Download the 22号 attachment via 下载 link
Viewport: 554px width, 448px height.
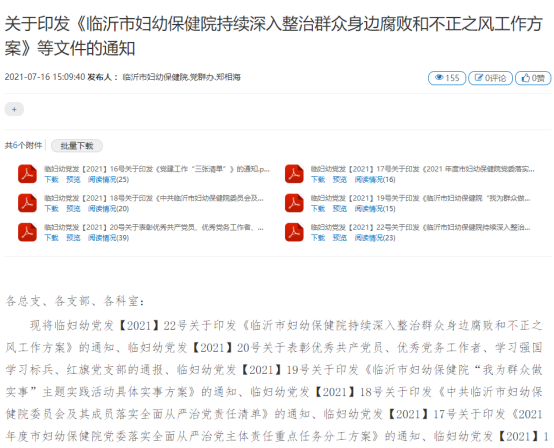(318, 238)
